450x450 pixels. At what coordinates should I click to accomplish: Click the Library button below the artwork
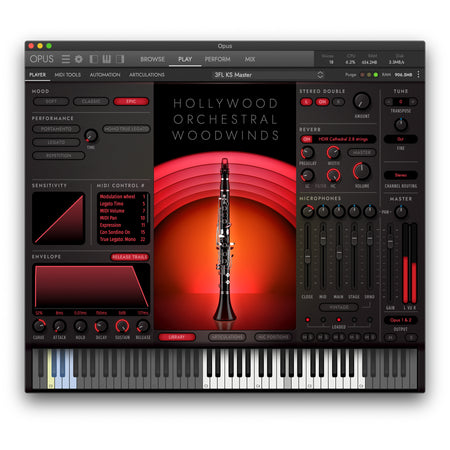point(177,337)
